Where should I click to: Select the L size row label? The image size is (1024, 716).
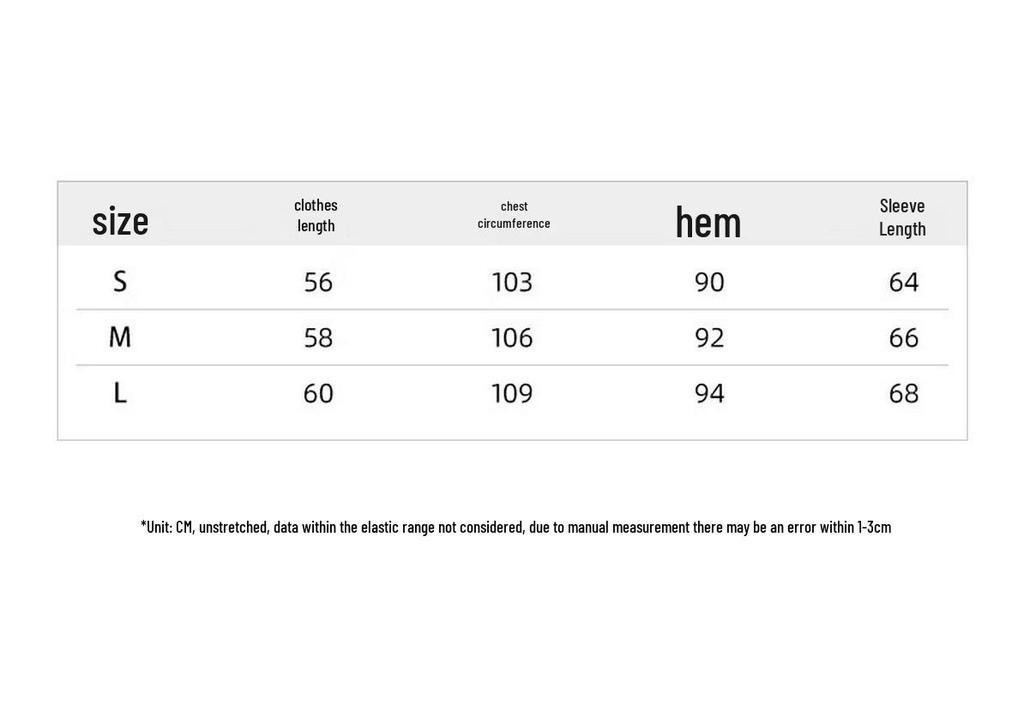click(x=120, y=393)
